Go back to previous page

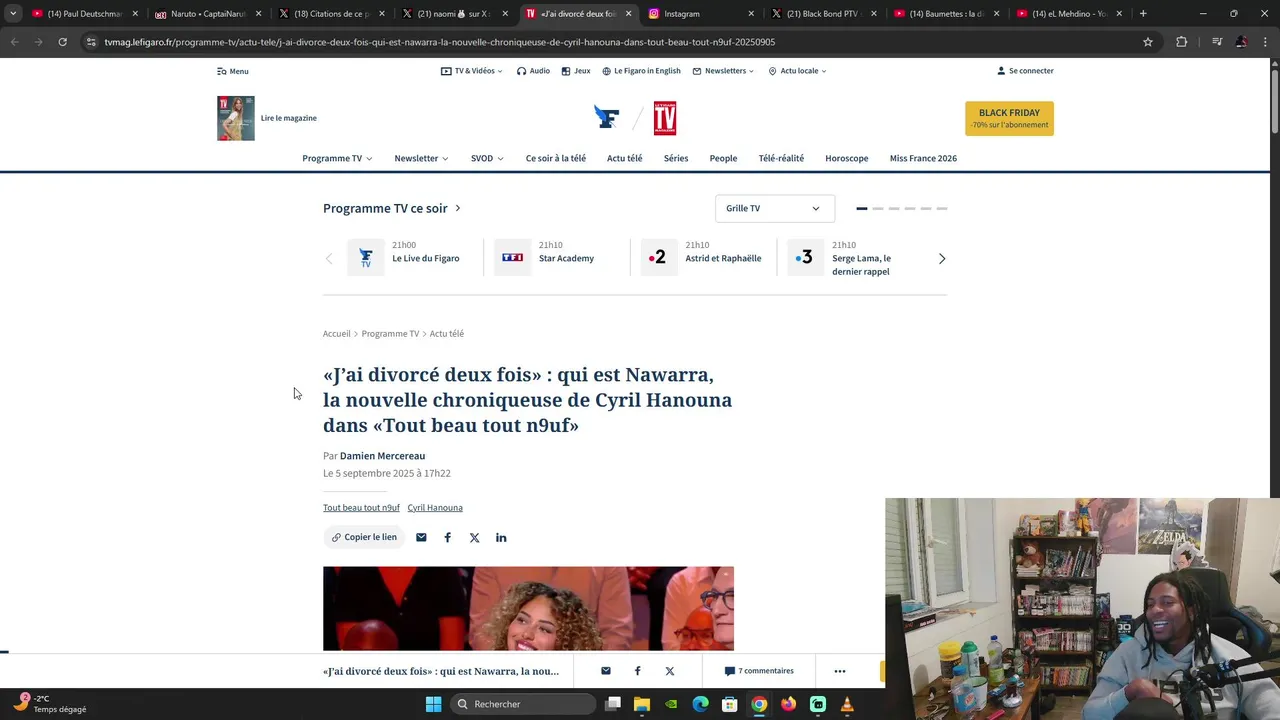[x=14, y=42]
